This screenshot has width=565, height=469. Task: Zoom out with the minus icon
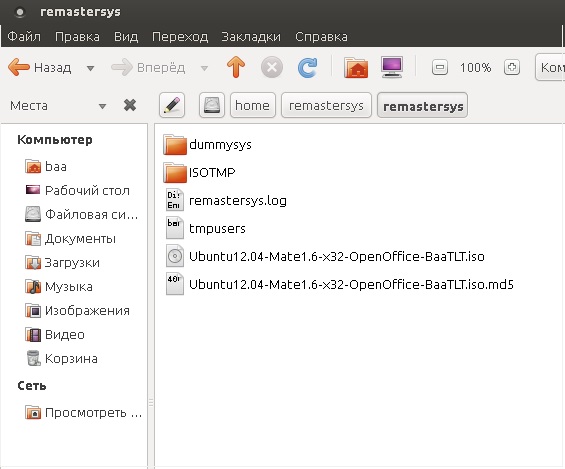coord(440,68)
